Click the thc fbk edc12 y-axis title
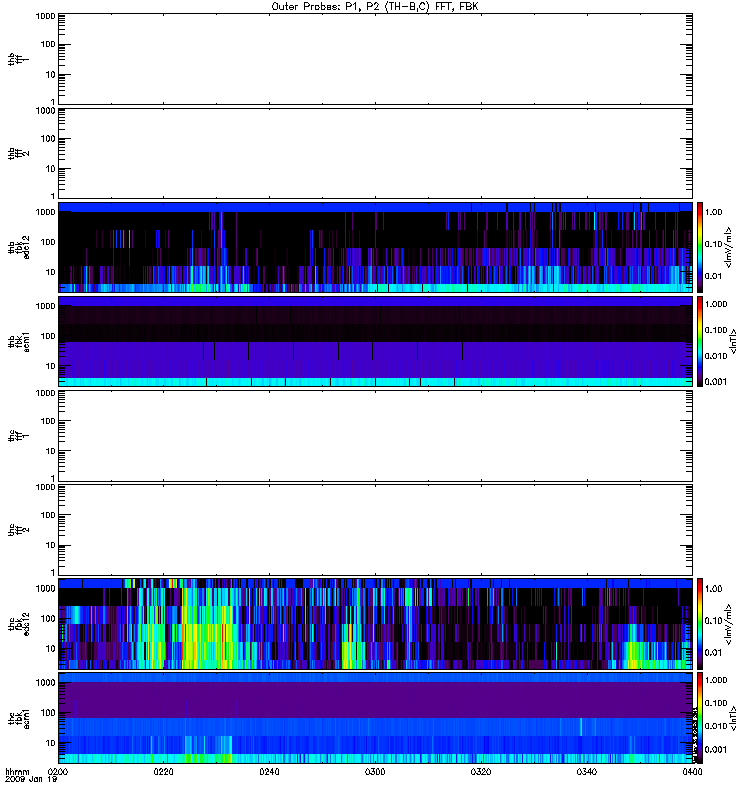 pyautogui.click(x=18, y=624)
